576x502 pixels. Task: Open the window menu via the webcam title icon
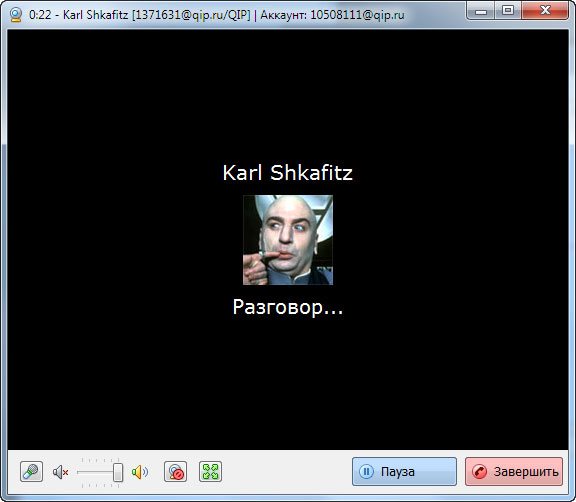click(16, 15)
